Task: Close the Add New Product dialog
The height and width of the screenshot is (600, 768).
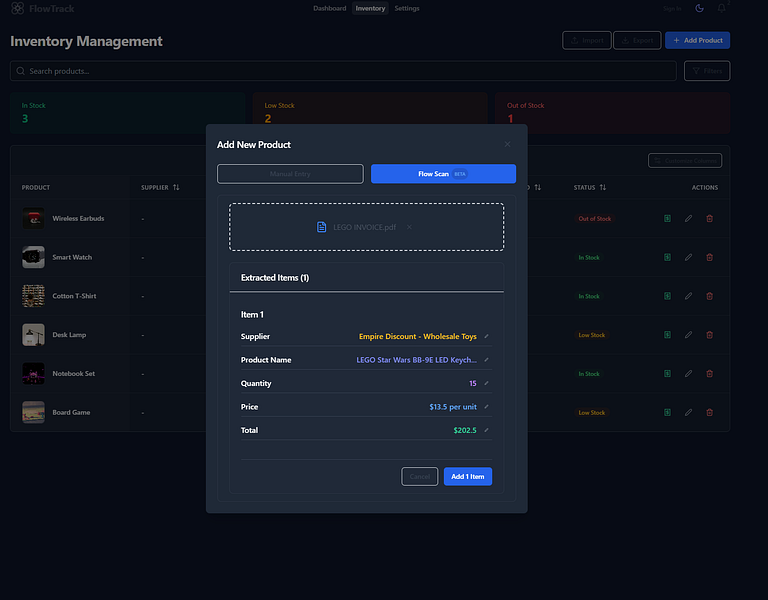Action: [x=507, y=144]
